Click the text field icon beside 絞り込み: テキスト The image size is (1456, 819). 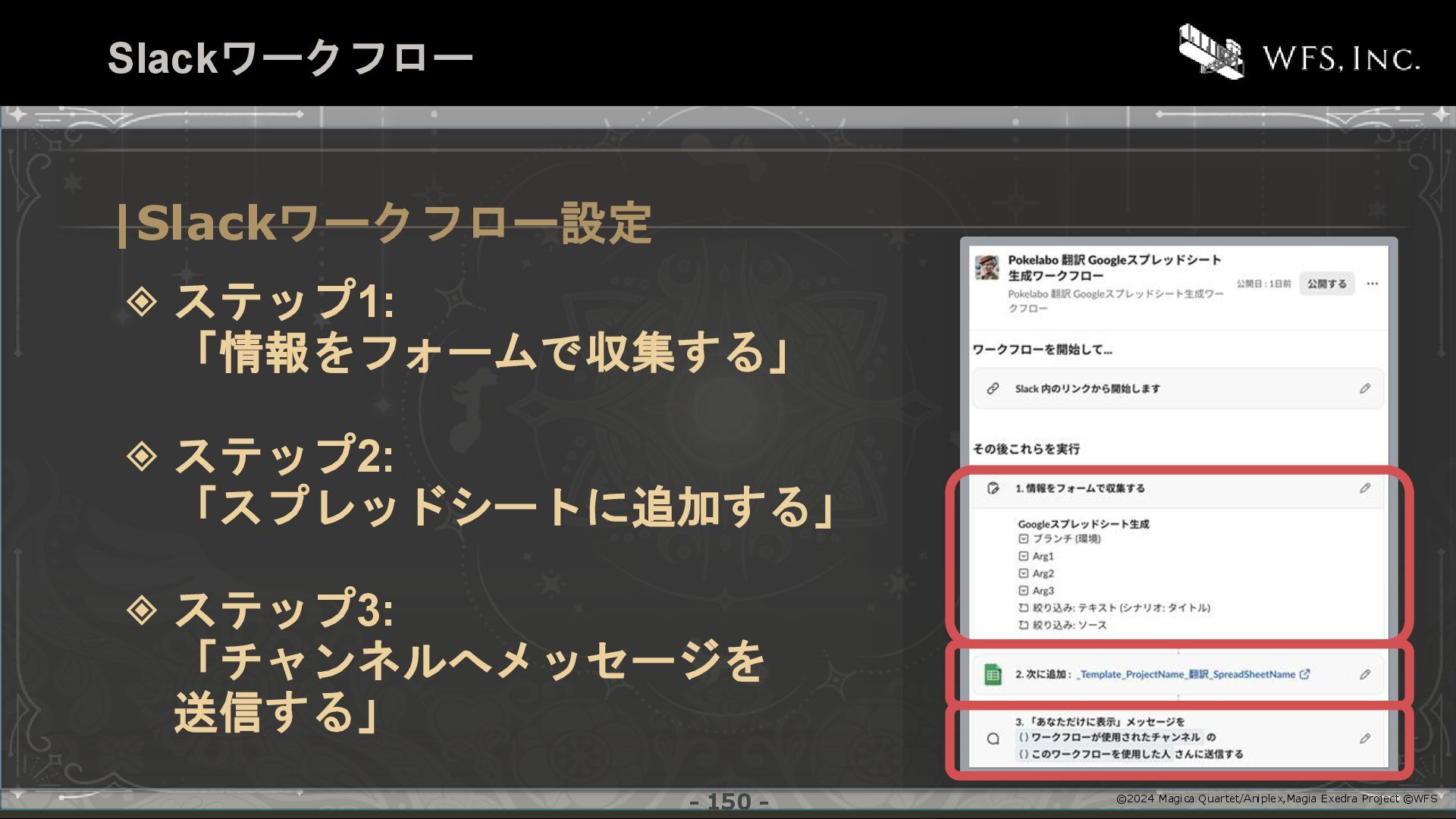1023,607
